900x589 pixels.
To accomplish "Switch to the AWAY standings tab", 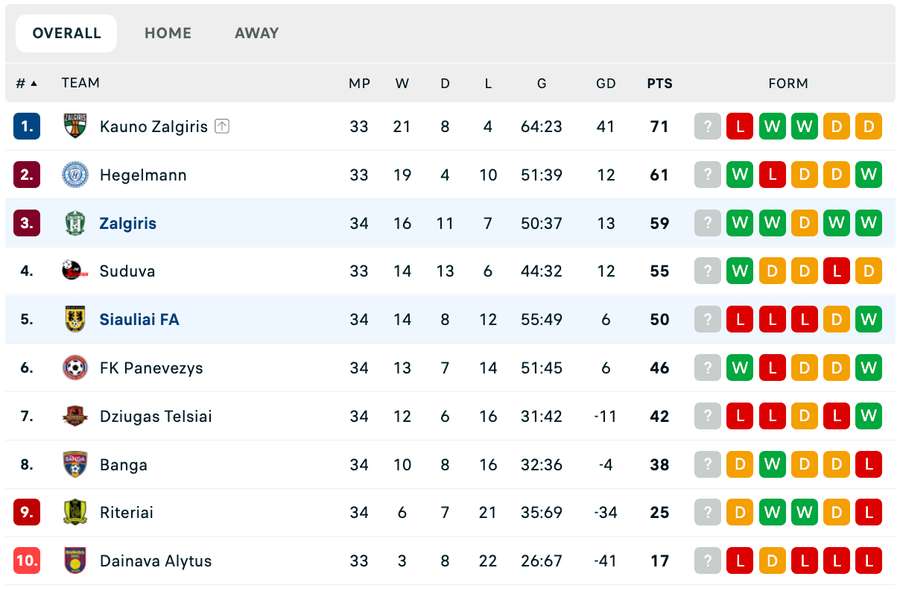I will (257, 33).
